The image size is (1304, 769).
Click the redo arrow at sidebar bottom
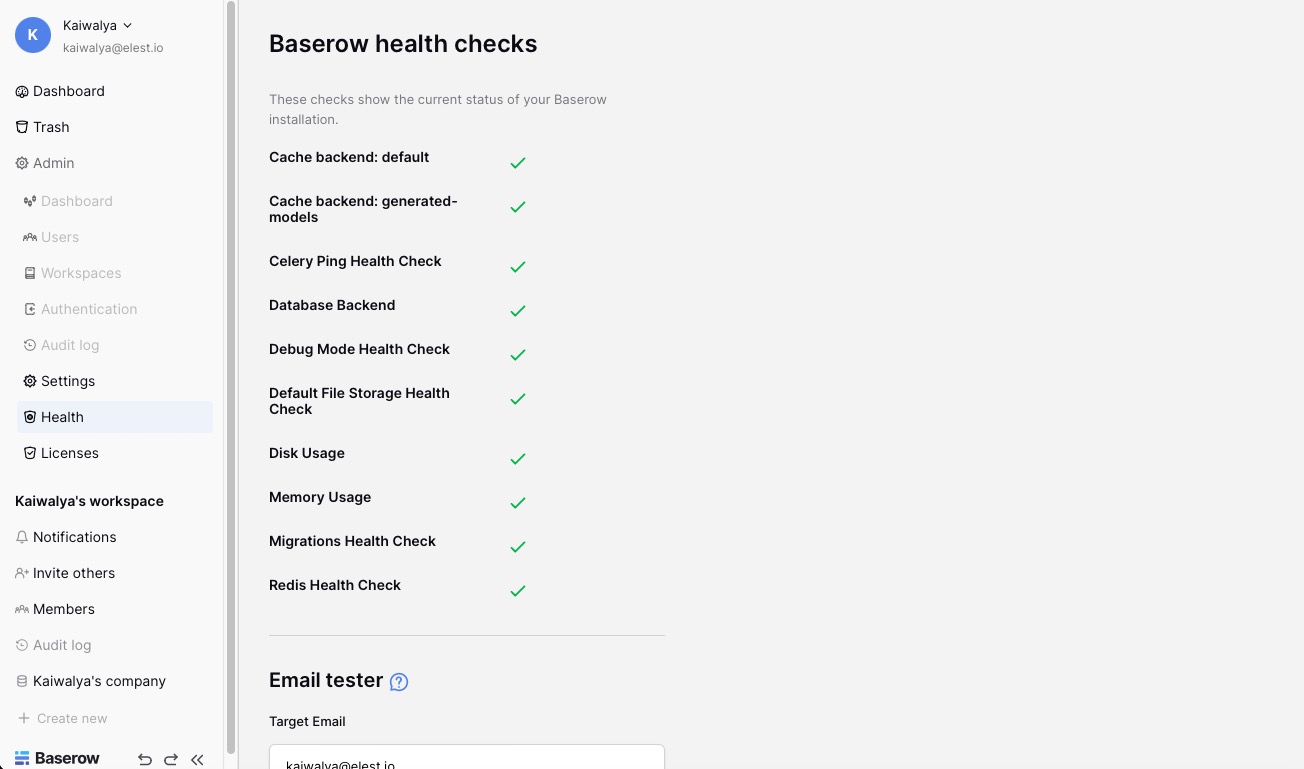pyautogui.click(x=170, y=760)
